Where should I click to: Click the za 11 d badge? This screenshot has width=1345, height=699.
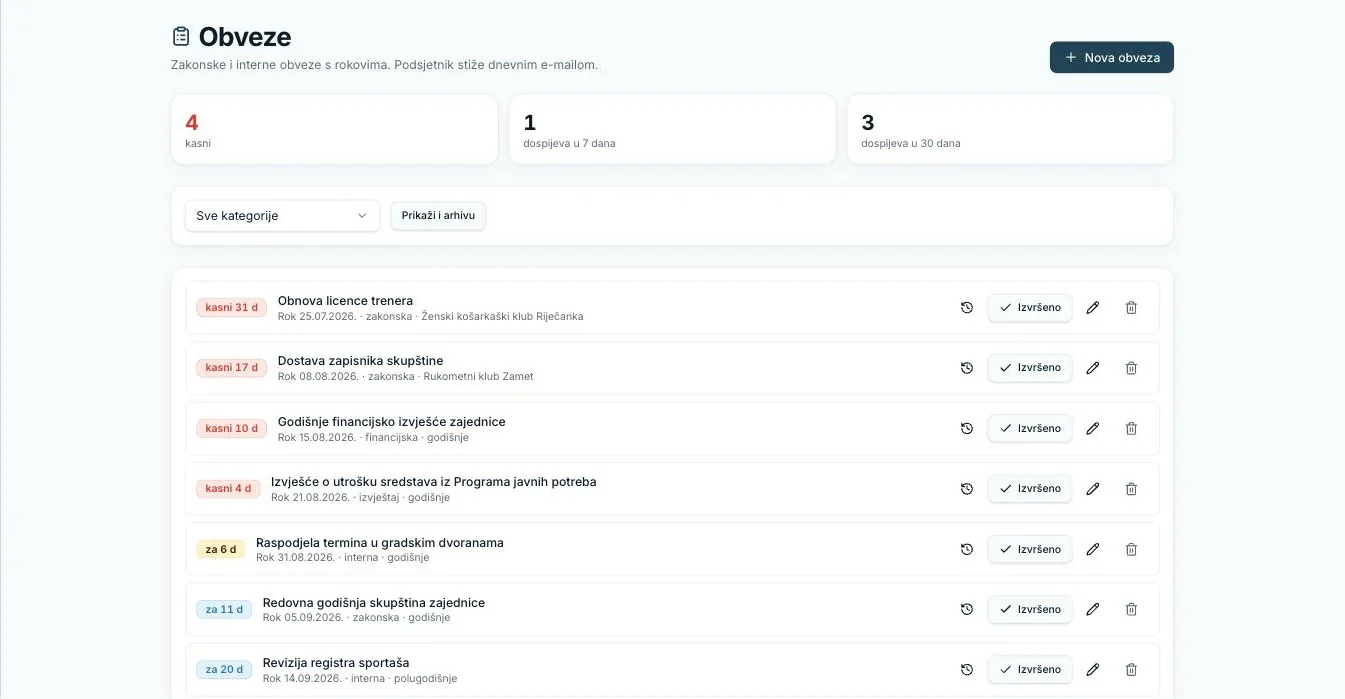(224, 609)
